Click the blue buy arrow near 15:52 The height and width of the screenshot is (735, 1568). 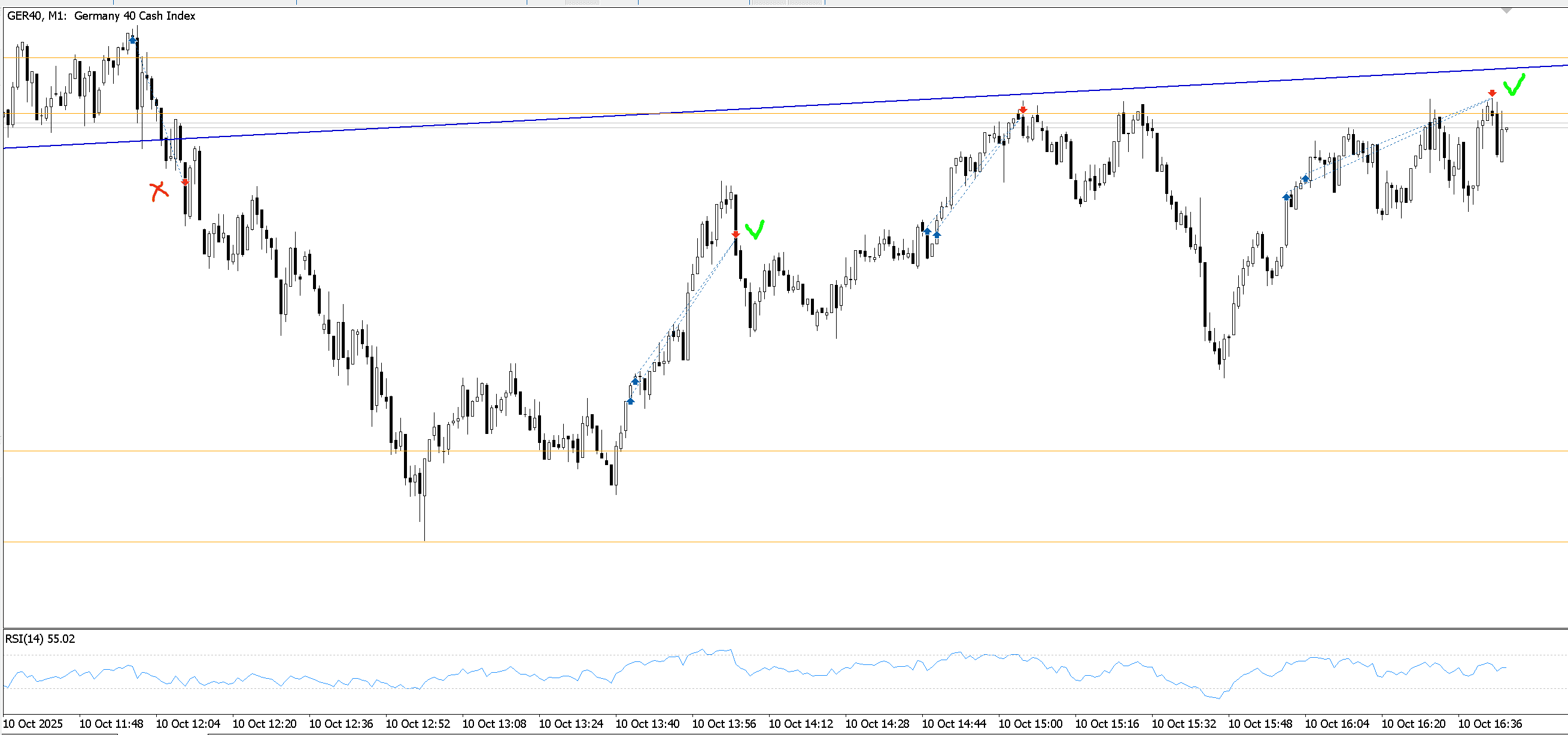(1286, 197)
